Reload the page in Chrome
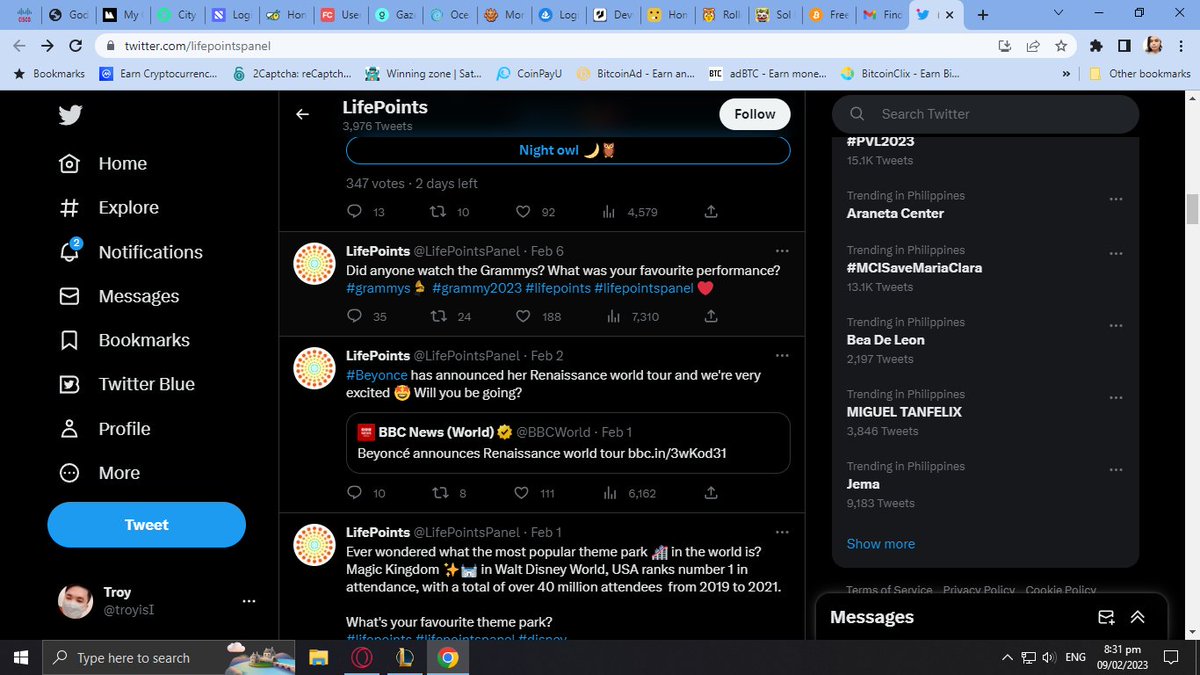Viewport: 1200px width, 675px height. tap(75, 46)
